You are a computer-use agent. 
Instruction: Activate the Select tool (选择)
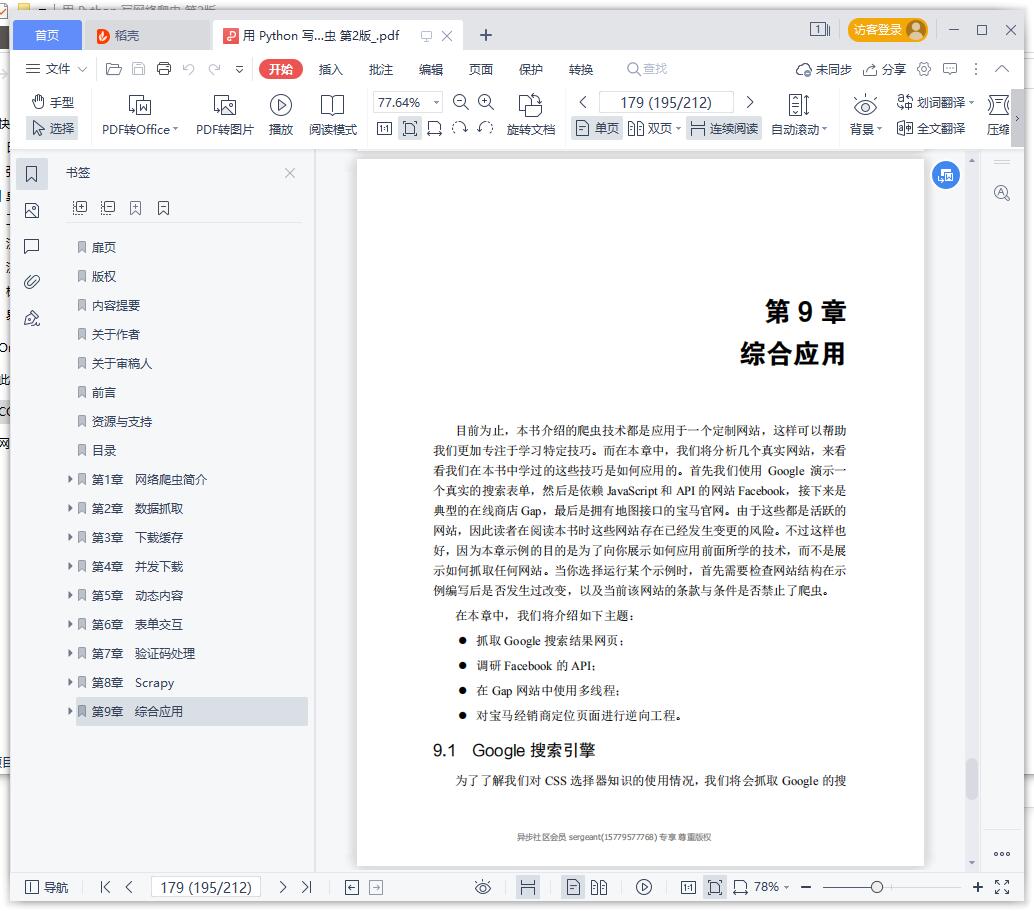[x=53, y=128]
